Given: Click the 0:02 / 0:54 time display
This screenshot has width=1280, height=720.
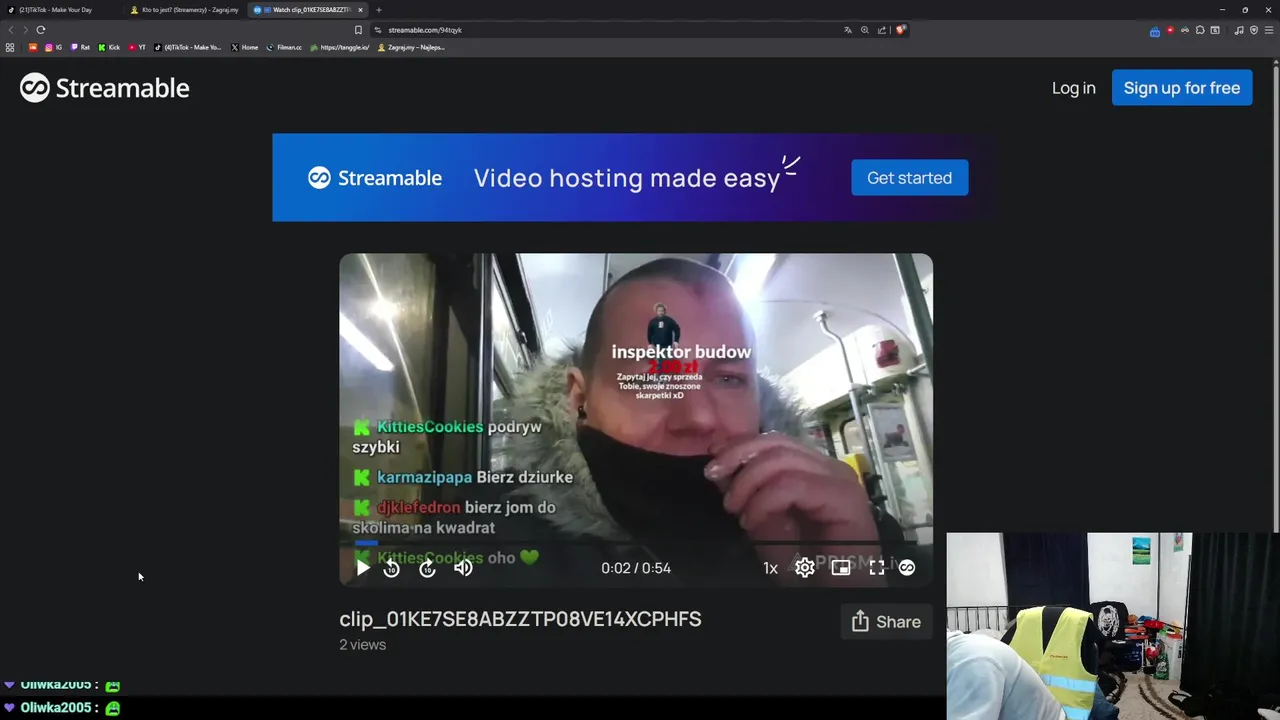Looking at the screenshot, I should click(x=636, y=568).
